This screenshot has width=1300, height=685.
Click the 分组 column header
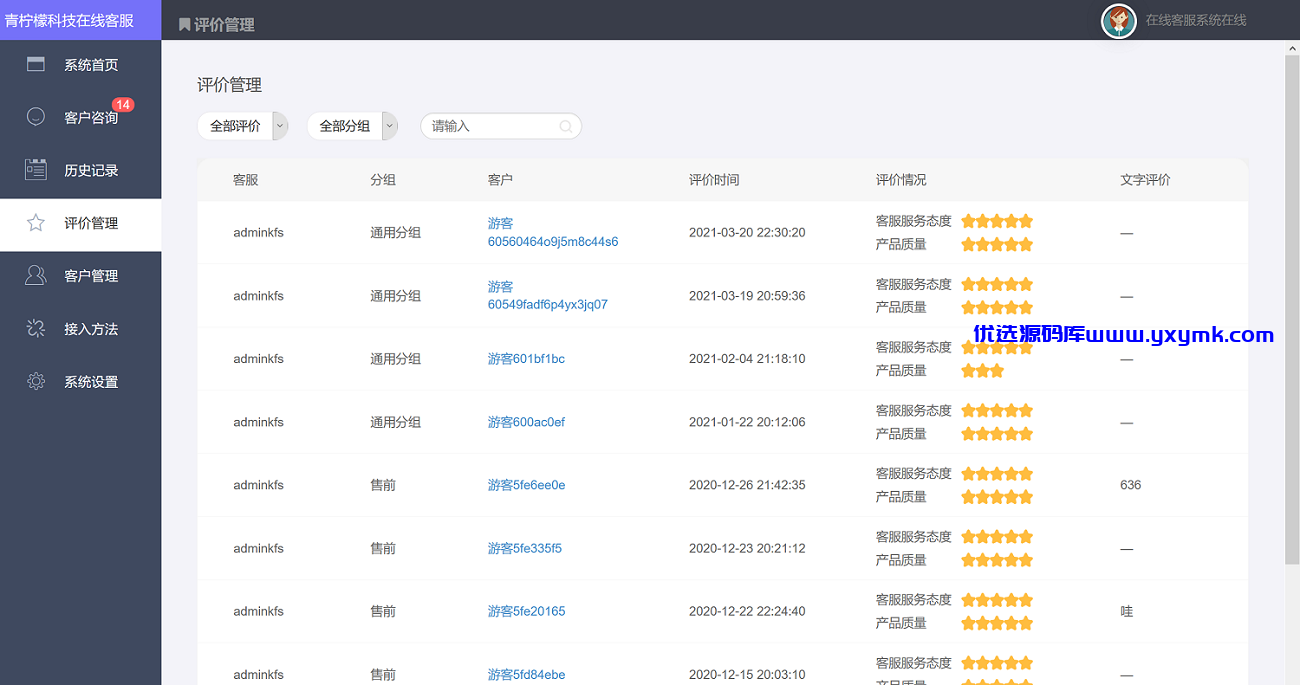(383, 180)
